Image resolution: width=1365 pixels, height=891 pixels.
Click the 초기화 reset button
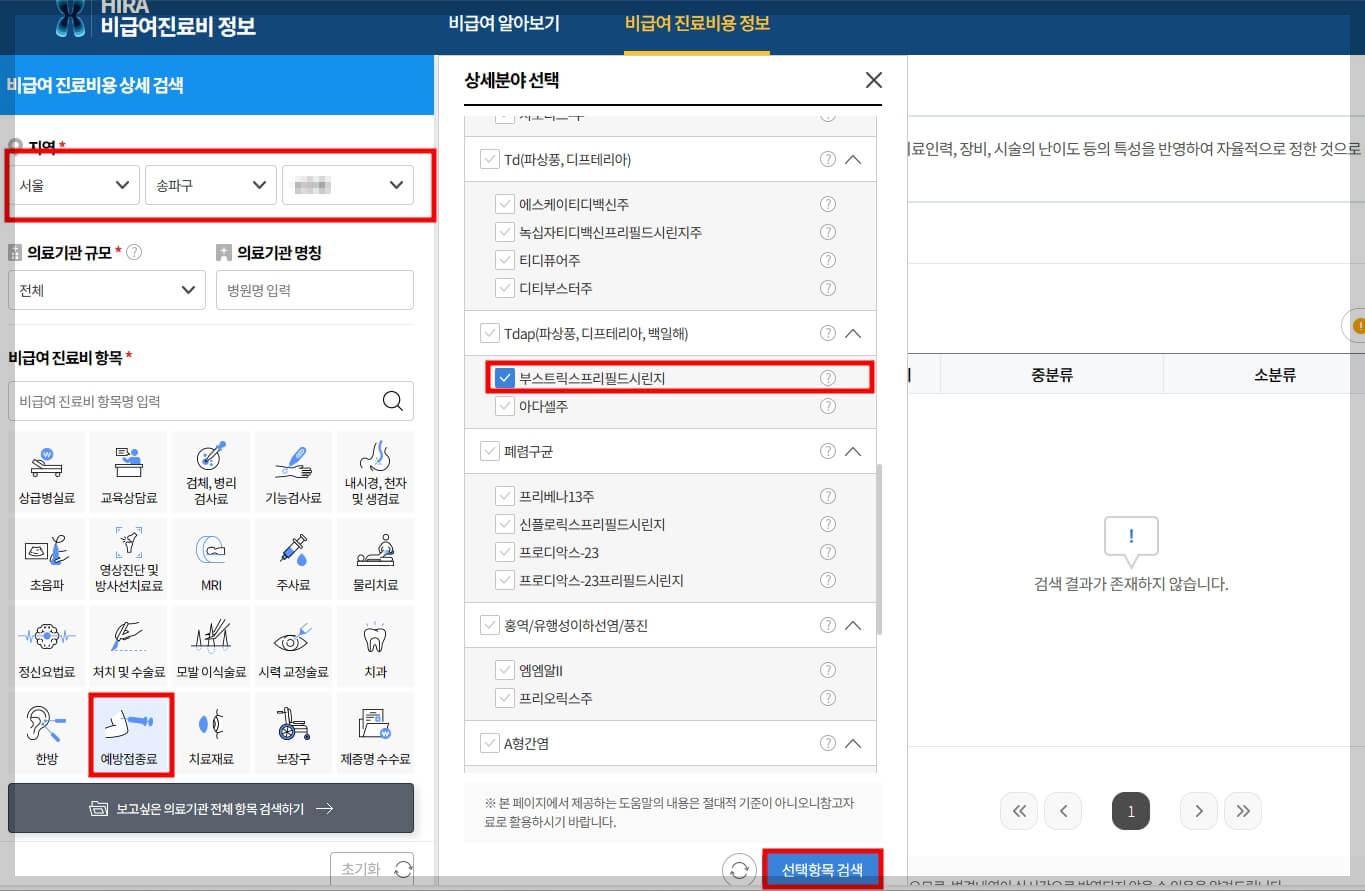pos(371,869)
